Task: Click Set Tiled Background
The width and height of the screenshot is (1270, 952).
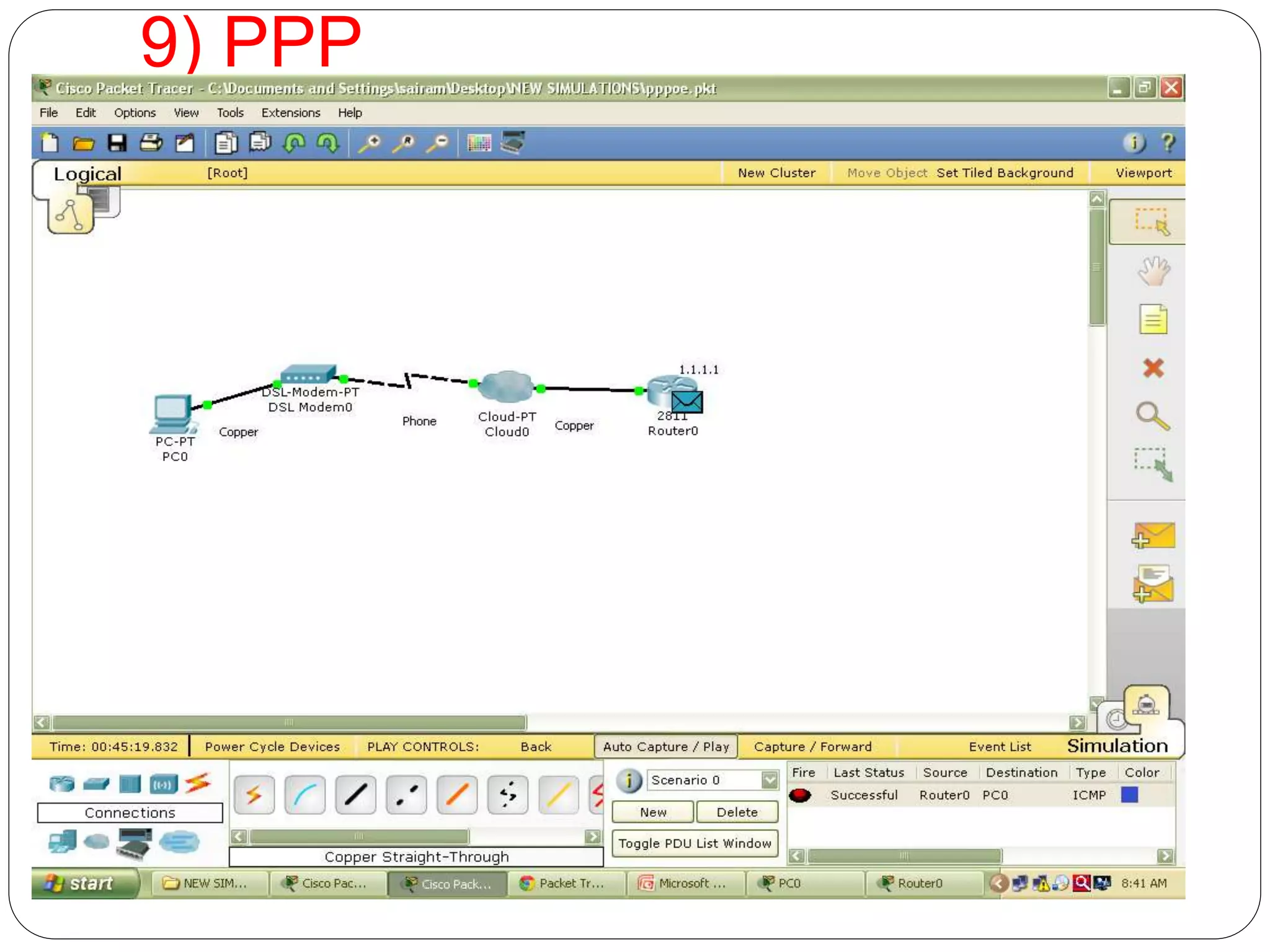Action: (x=1005, y=173)
